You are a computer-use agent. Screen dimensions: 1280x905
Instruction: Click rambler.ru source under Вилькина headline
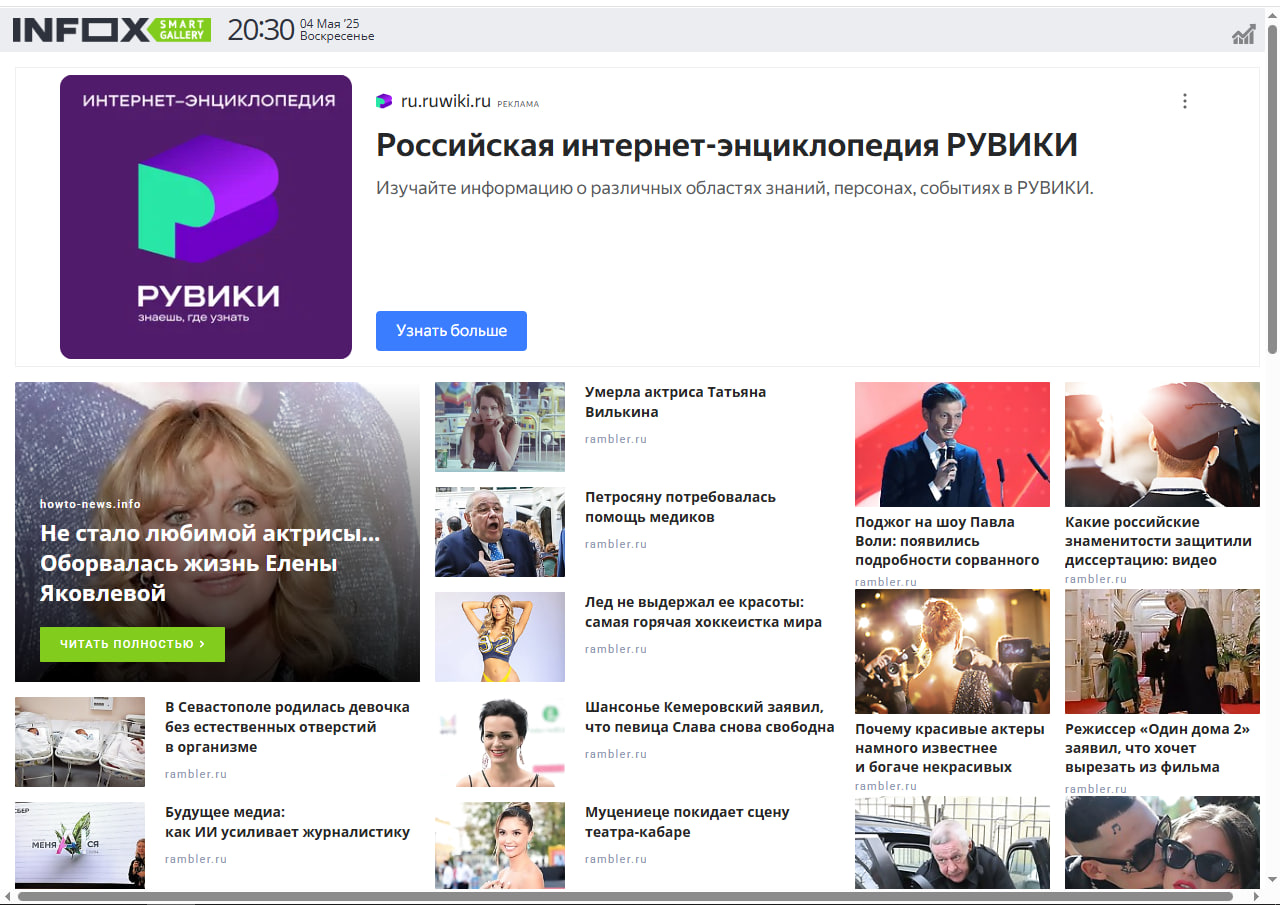[x=616, y=439]
